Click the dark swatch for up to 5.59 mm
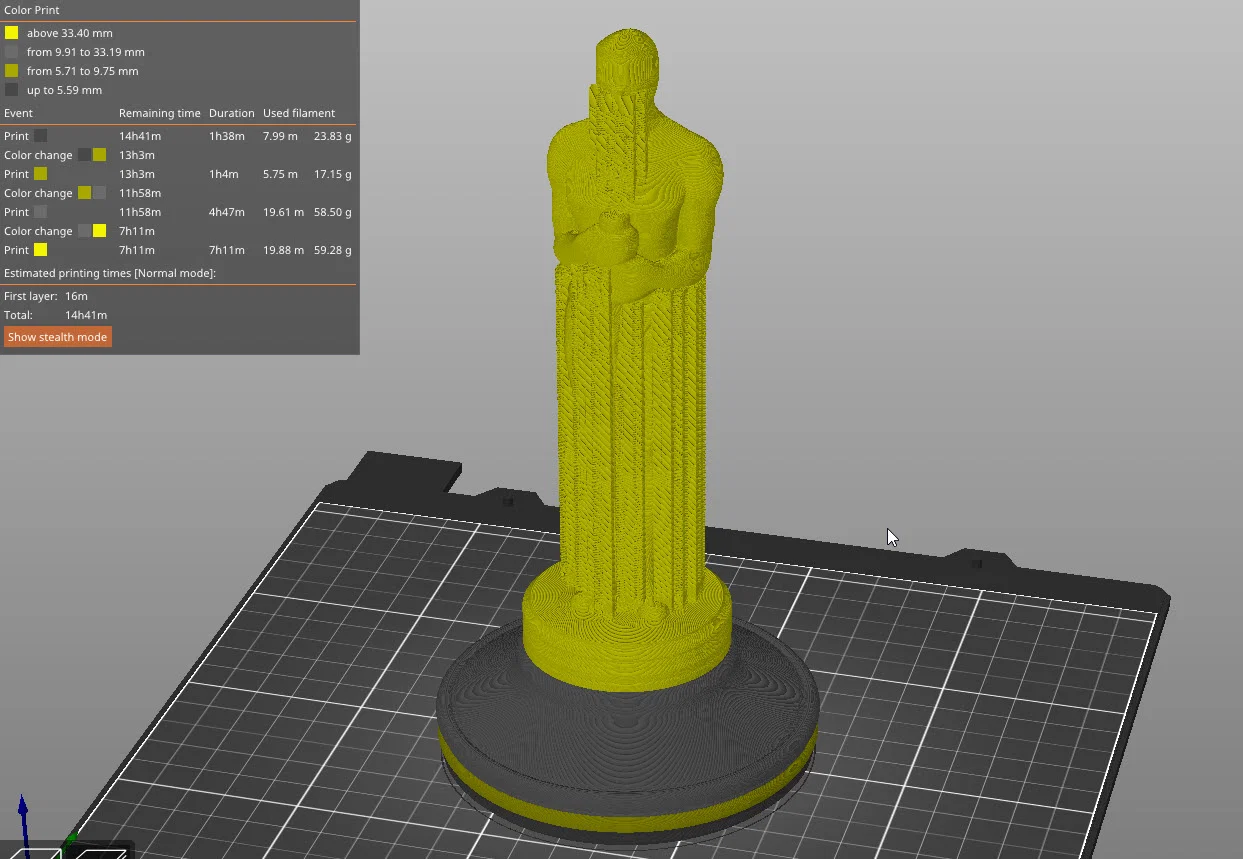This screenshot has height=859, width=1243. [11, 90]
